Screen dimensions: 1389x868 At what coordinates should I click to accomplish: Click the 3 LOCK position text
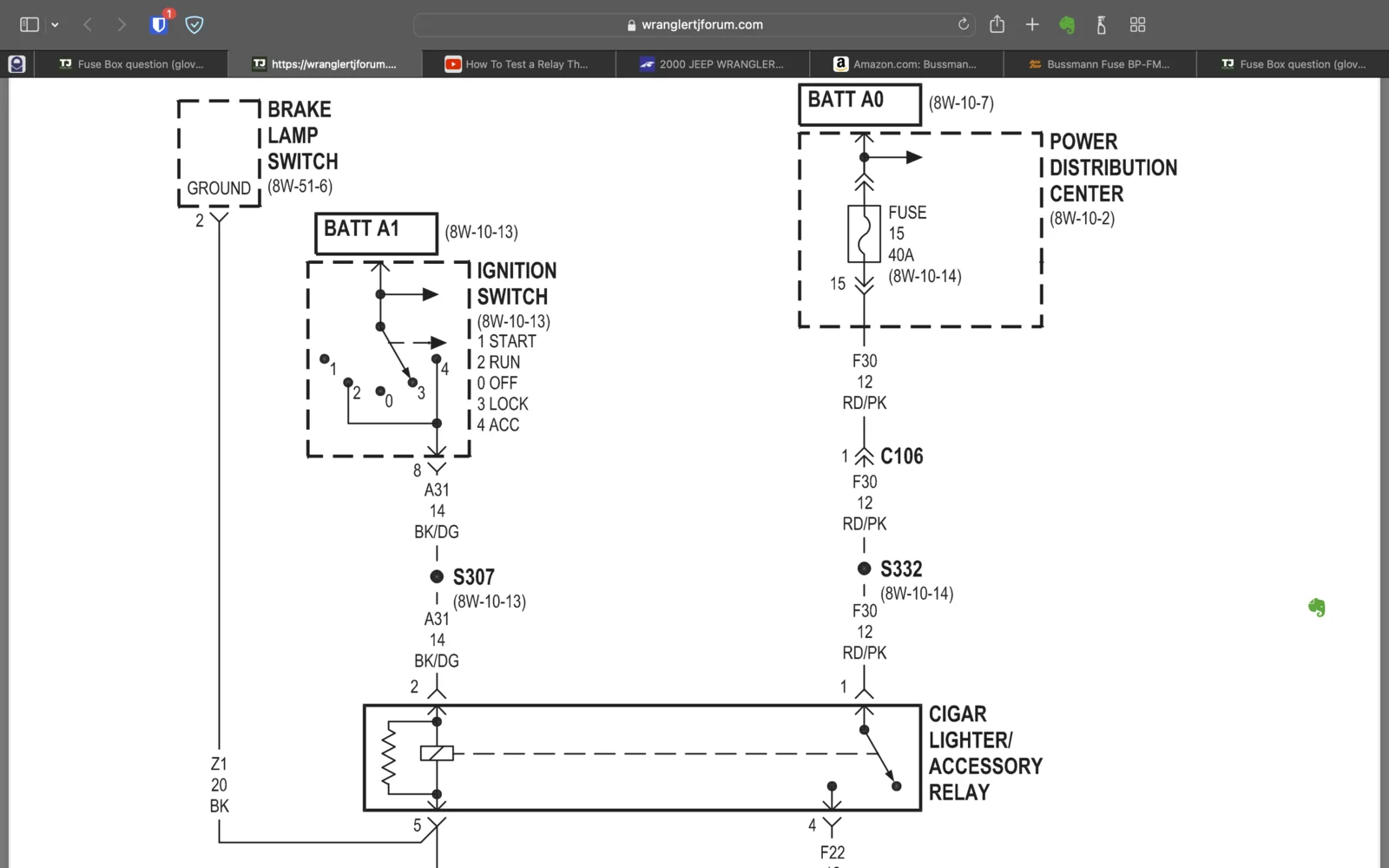[503, 404]
